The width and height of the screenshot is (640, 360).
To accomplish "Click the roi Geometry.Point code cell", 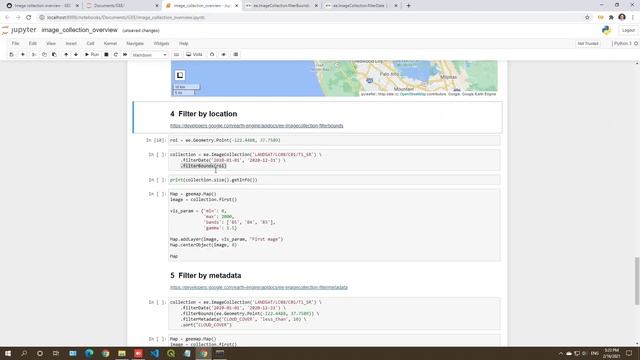I will coord(334,140).
